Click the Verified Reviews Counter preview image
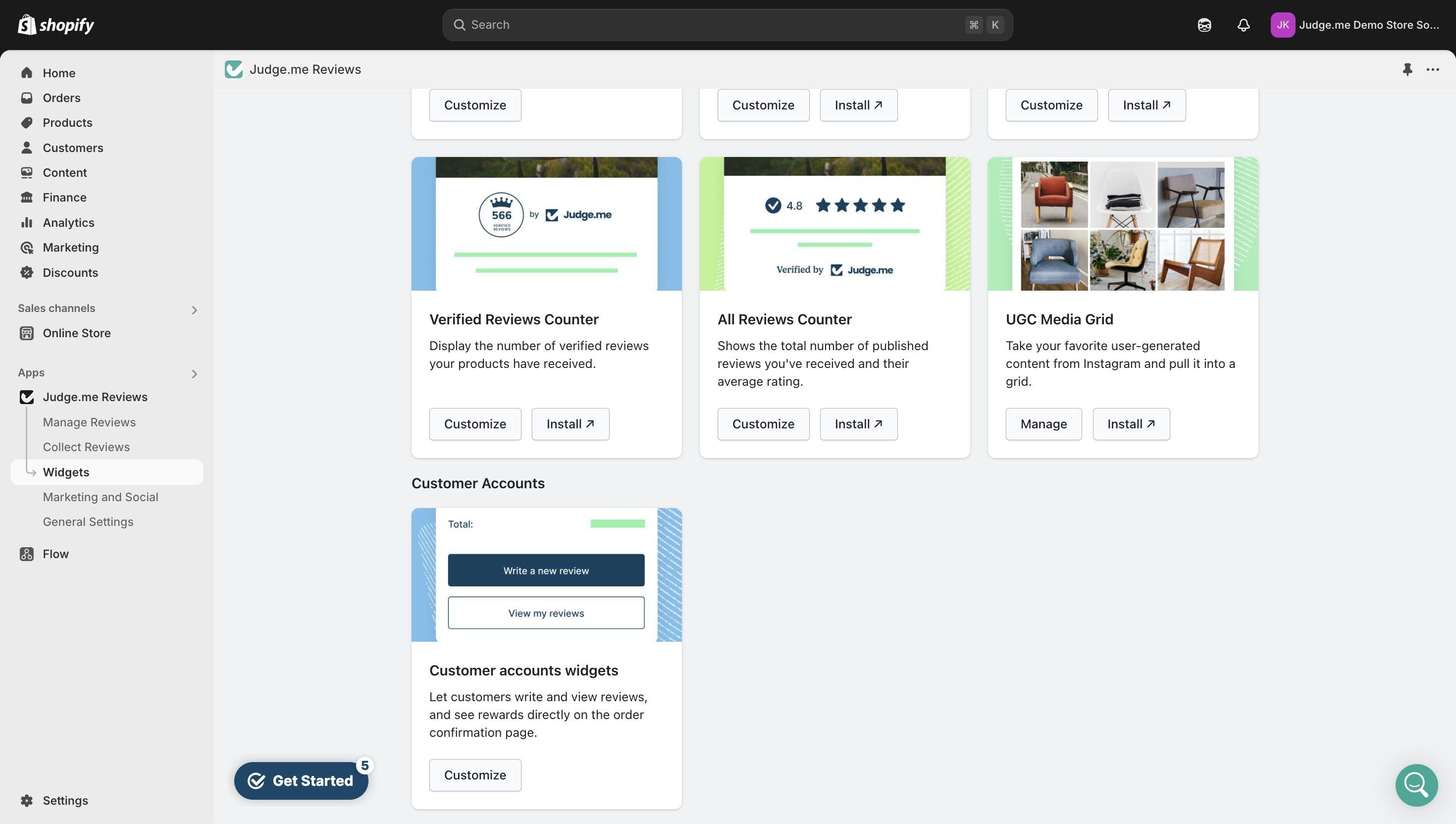 (546, 223)
